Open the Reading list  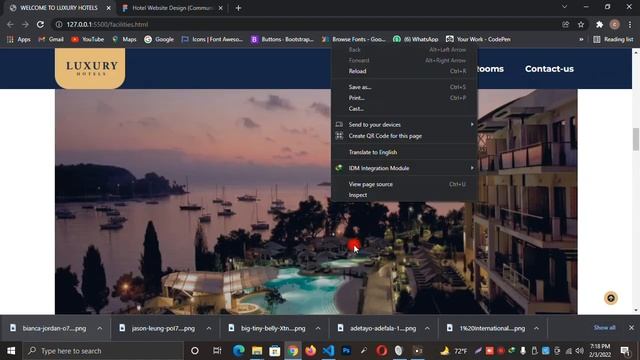coord(613,39)
